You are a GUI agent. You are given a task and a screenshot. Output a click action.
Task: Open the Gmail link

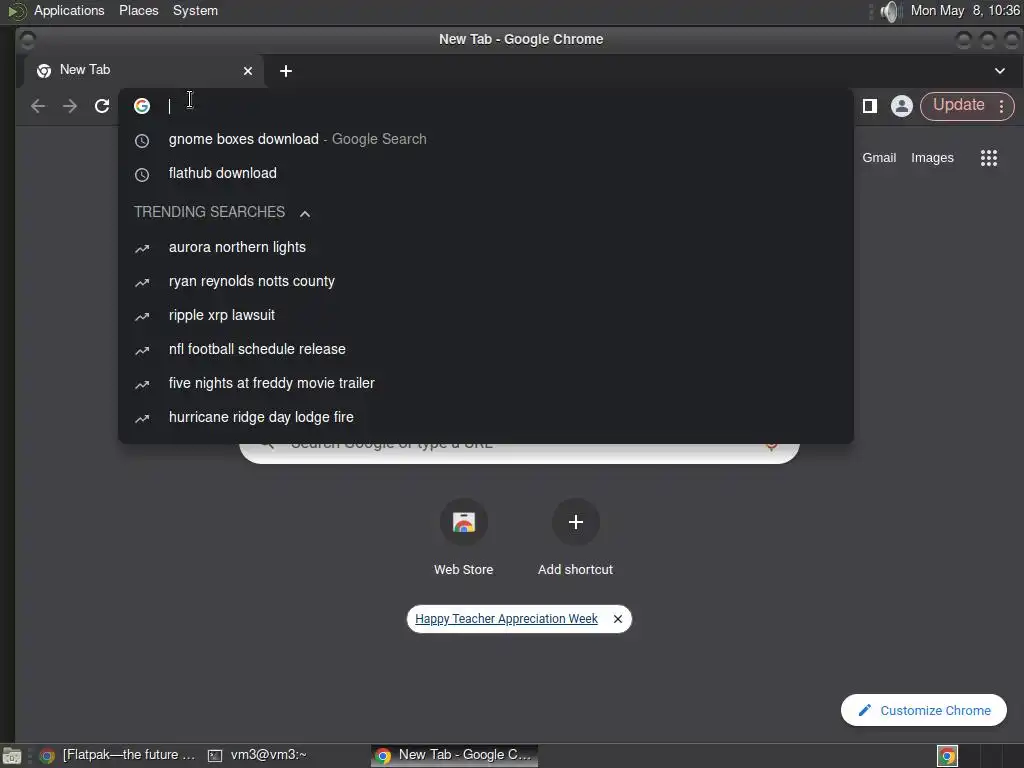click(x=878, y=157)
